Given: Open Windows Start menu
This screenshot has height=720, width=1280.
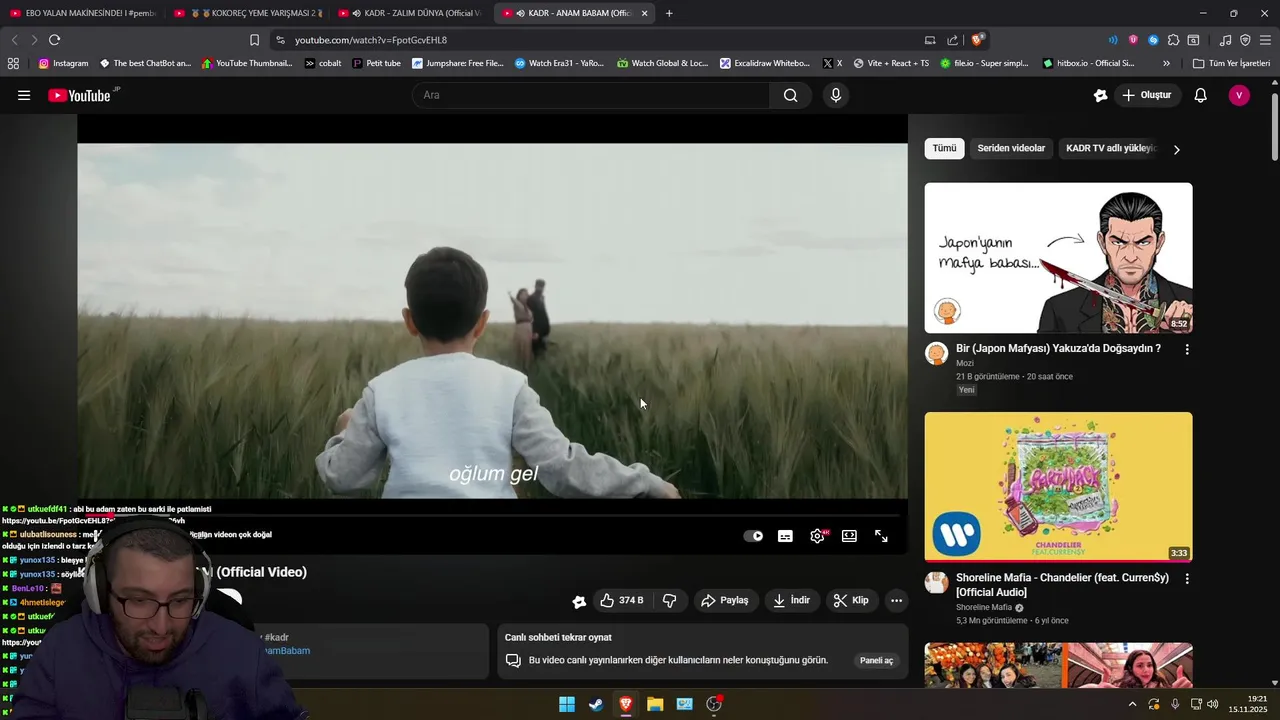Looking at the screenshot, I should pos(567,704).
